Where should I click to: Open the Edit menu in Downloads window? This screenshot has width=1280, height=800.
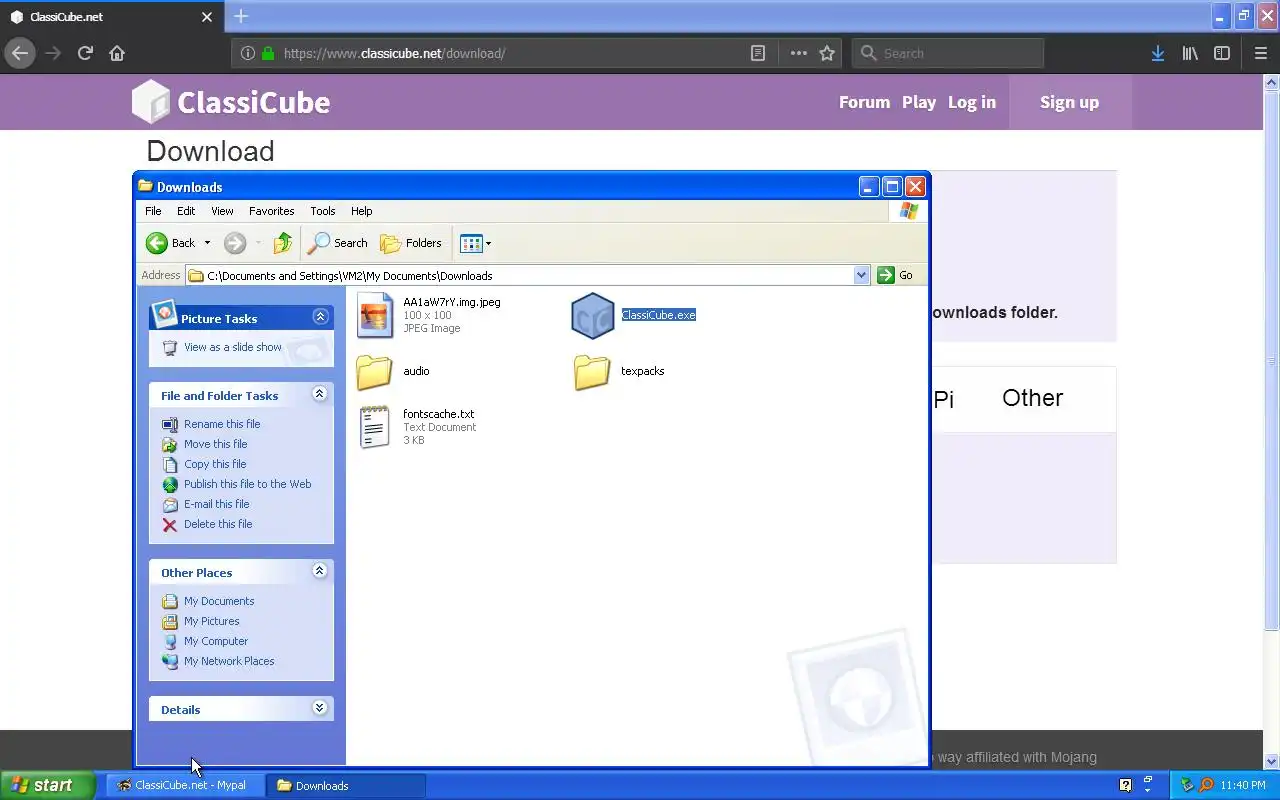[186, 211]
